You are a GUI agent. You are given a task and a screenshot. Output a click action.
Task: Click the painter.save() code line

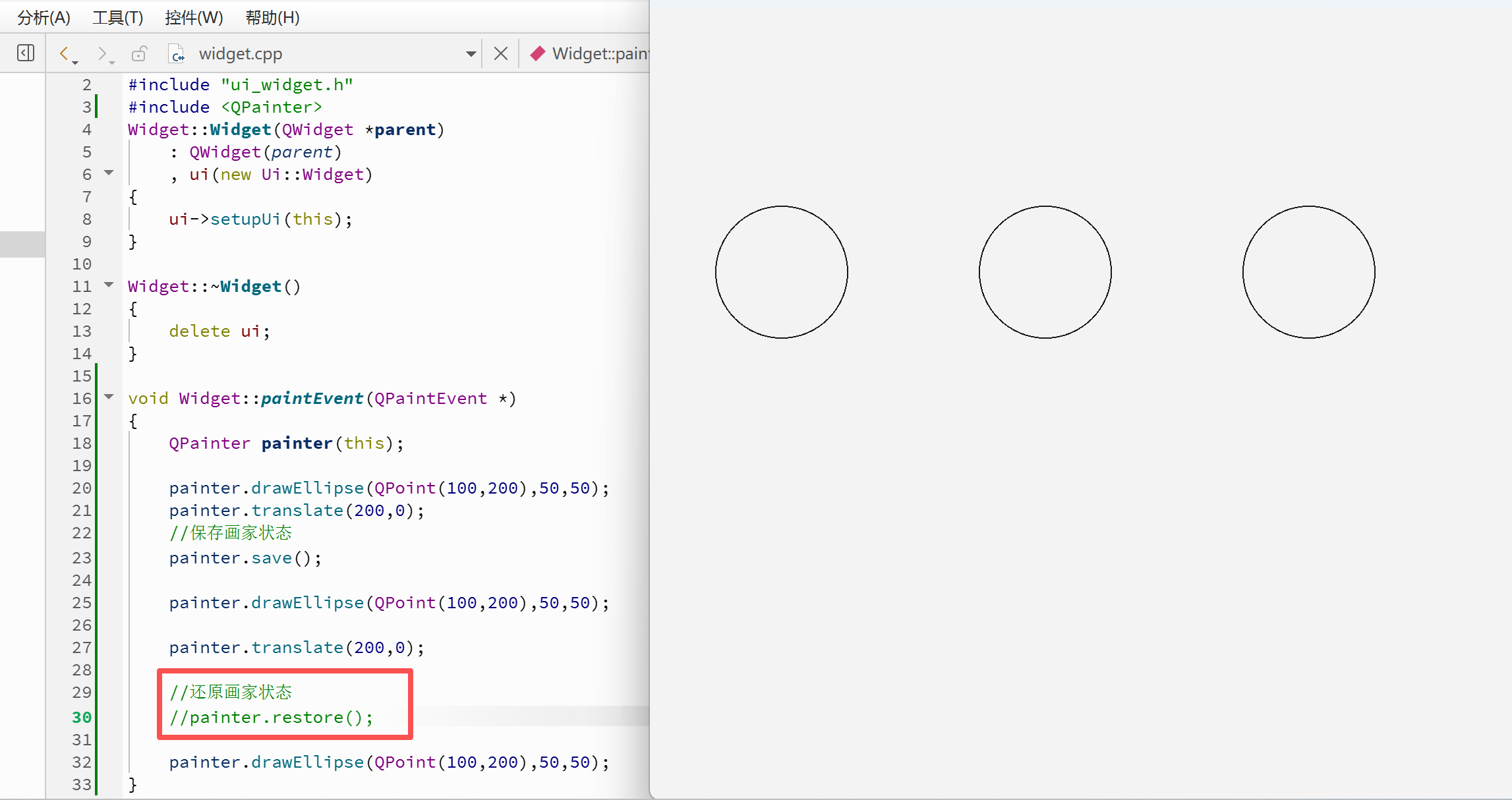click(x=245, y=558)
